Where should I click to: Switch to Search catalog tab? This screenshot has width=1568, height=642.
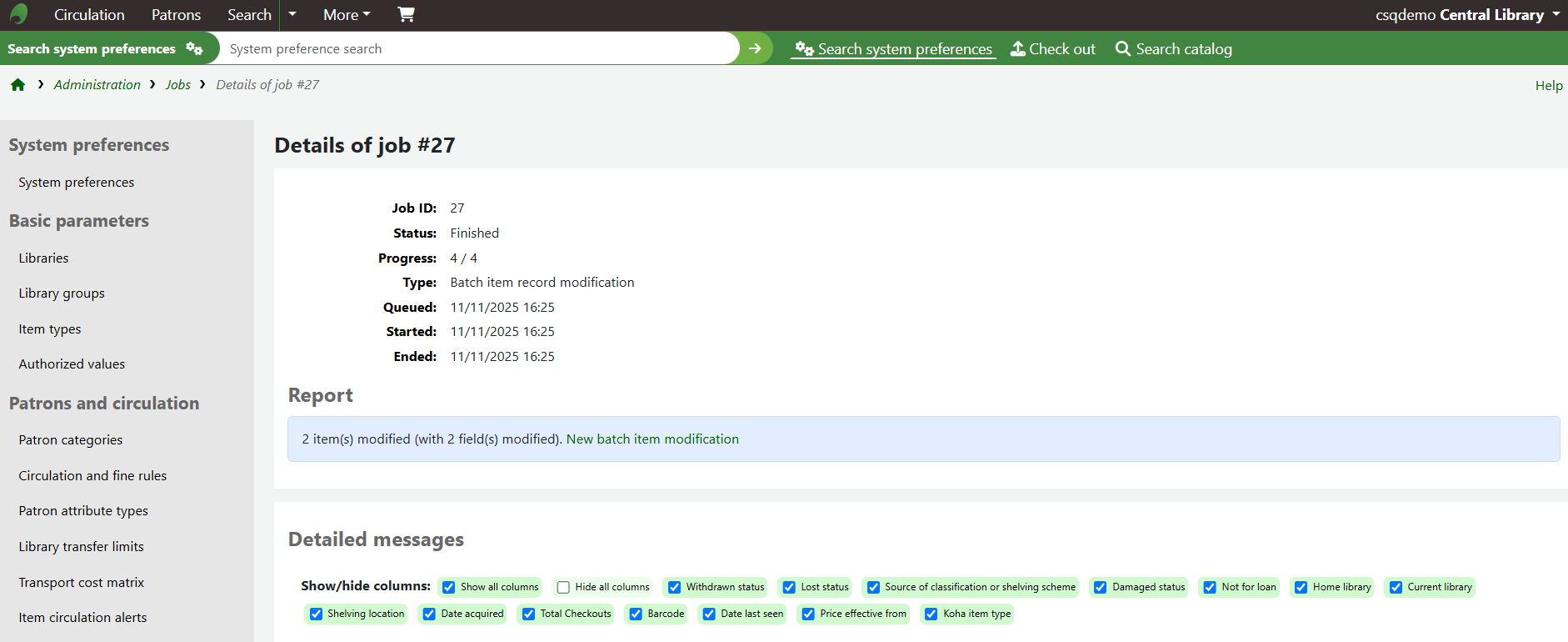click(x=1174, y=49)
